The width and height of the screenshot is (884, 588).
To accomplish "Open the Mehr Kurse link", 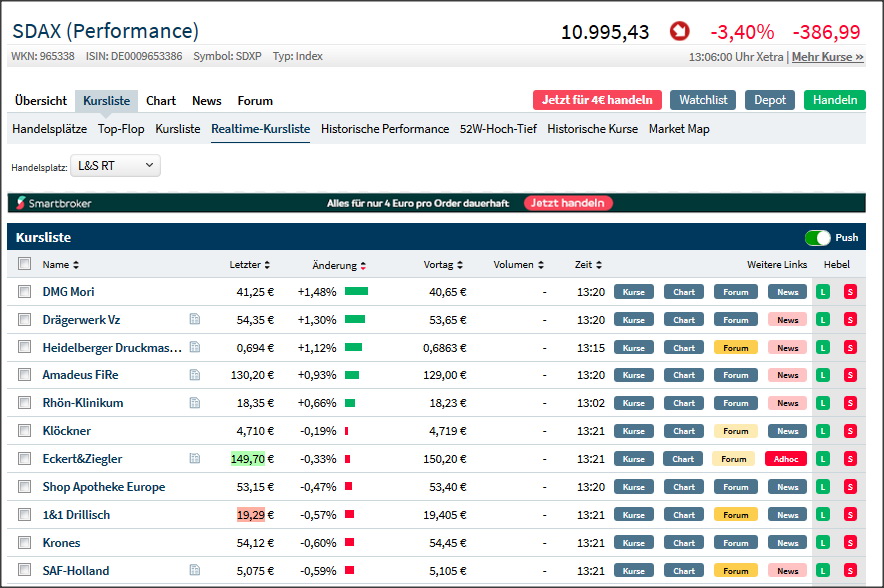I will coord(827,57).
